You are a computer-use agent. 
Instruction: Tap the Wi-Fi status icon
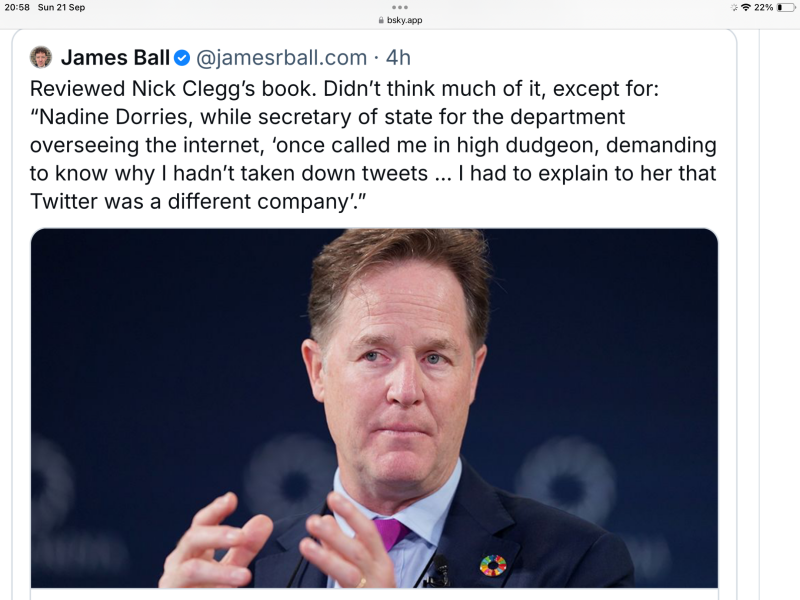point(745,7)
